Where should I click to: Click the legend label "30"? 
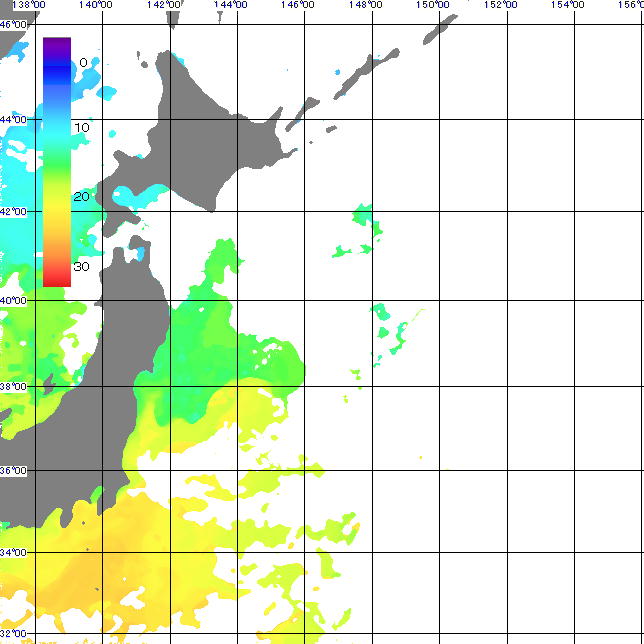[x=81, y=266]
